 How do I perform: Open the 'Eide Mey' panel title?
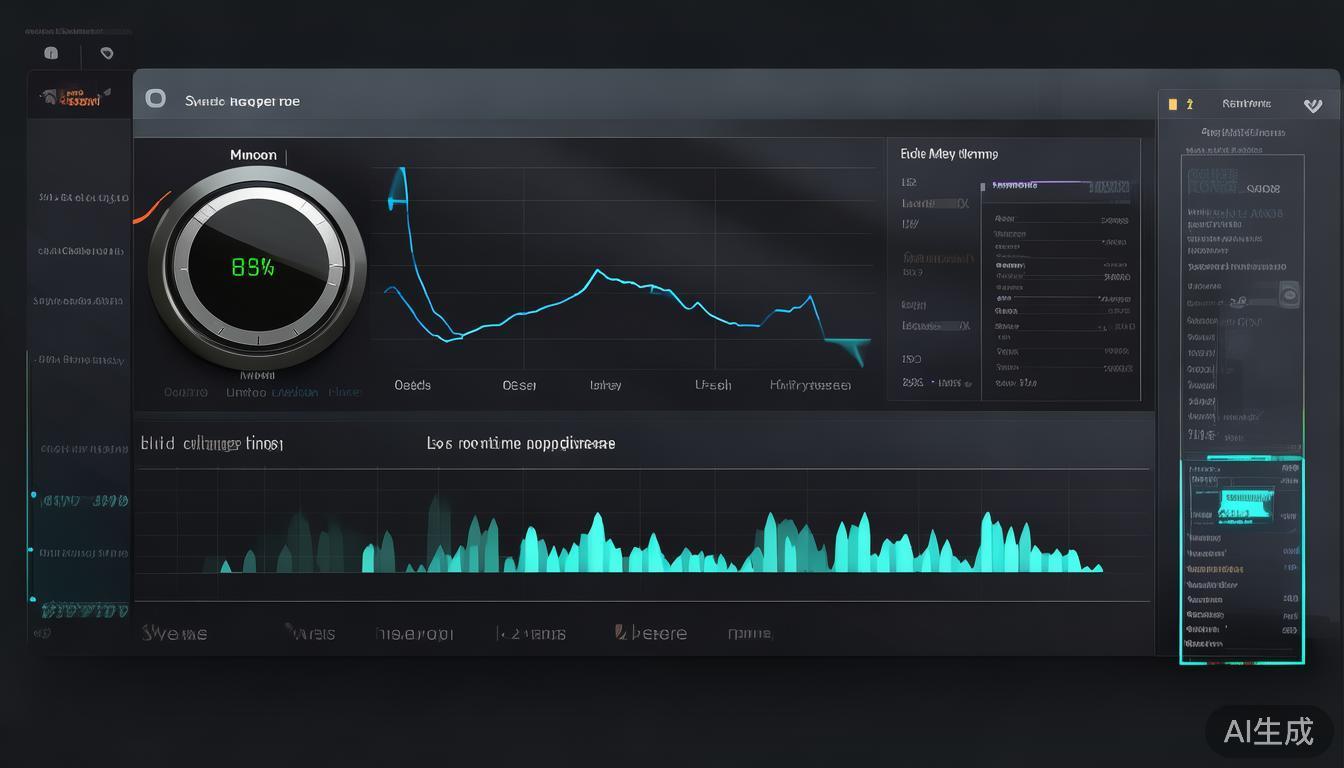pyautogui.click(x=949, y=154)
